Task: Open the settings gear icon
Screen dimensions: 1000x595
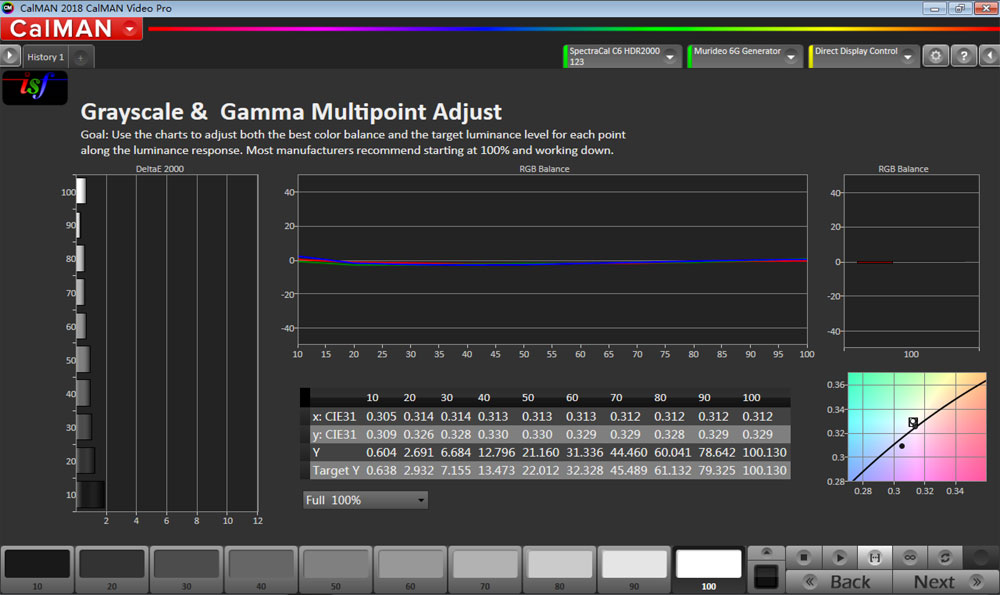Action: (936, 56)
